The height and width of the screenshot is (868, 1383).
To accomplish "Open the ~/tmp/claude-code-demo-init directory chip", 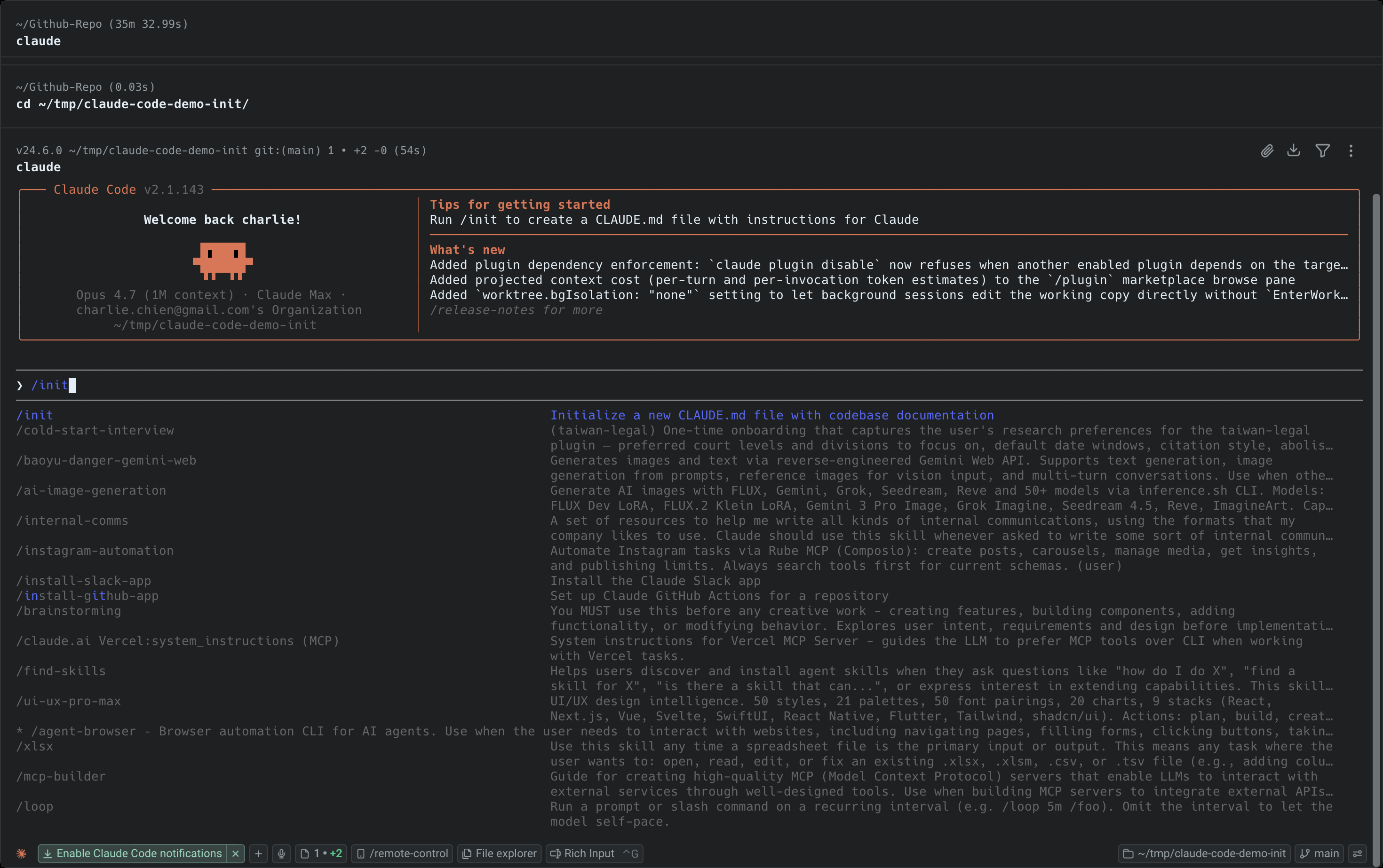I will tap(1204, 853).
